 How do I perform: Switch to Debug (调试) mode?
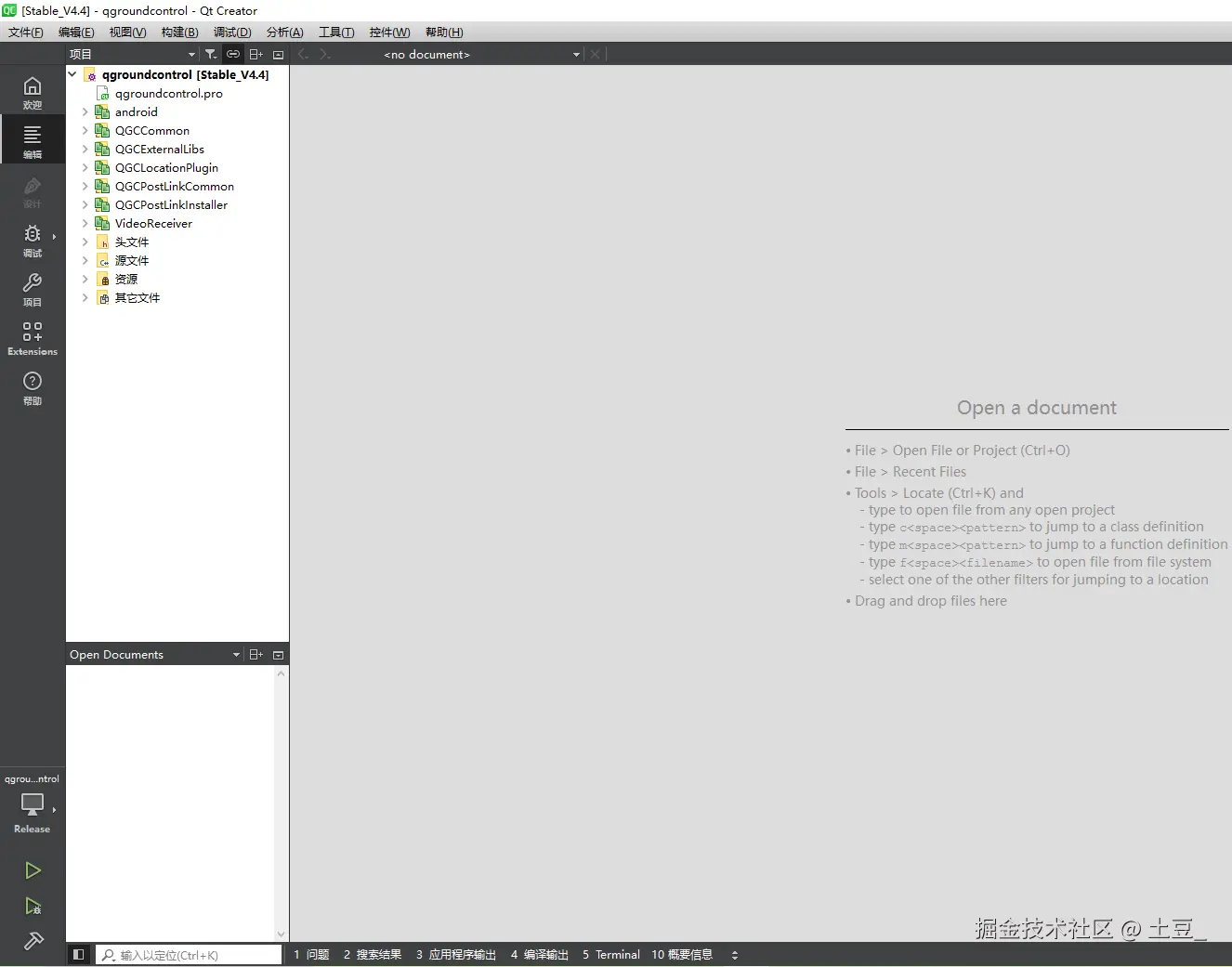[x=33, y=239]
